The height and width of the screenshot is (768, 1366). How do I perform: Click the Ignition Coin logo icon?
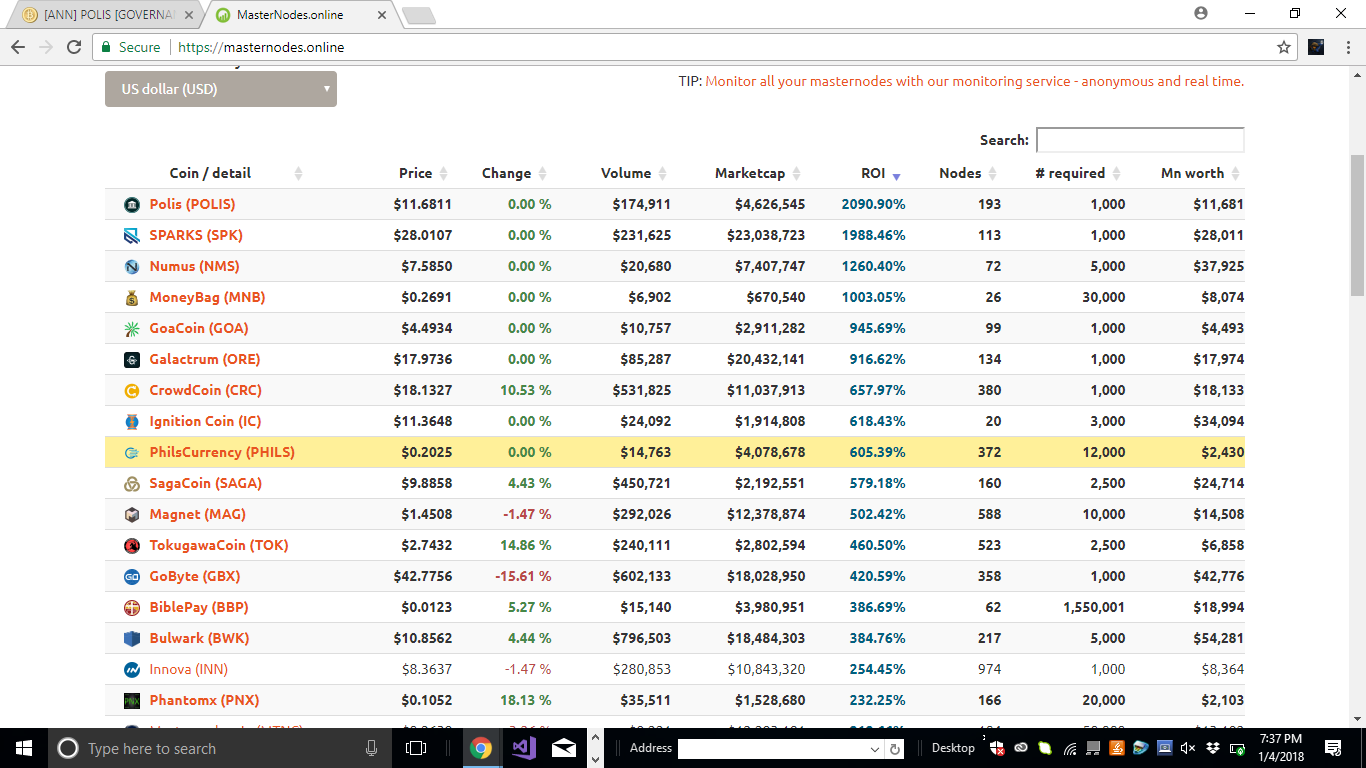click(x=131, y=422)
